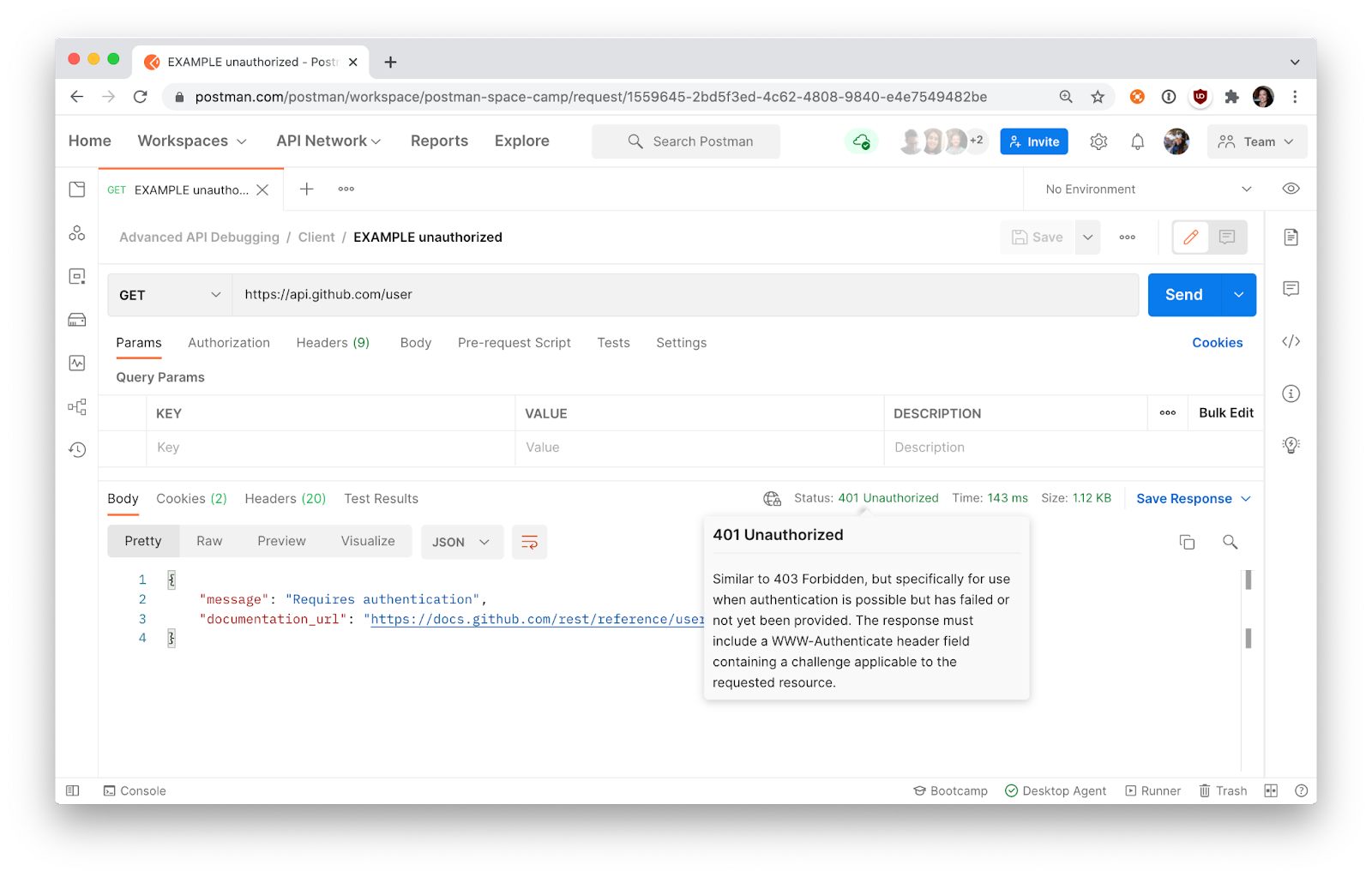Click the Send button
1372x877 pixels.
(1184, 295)
